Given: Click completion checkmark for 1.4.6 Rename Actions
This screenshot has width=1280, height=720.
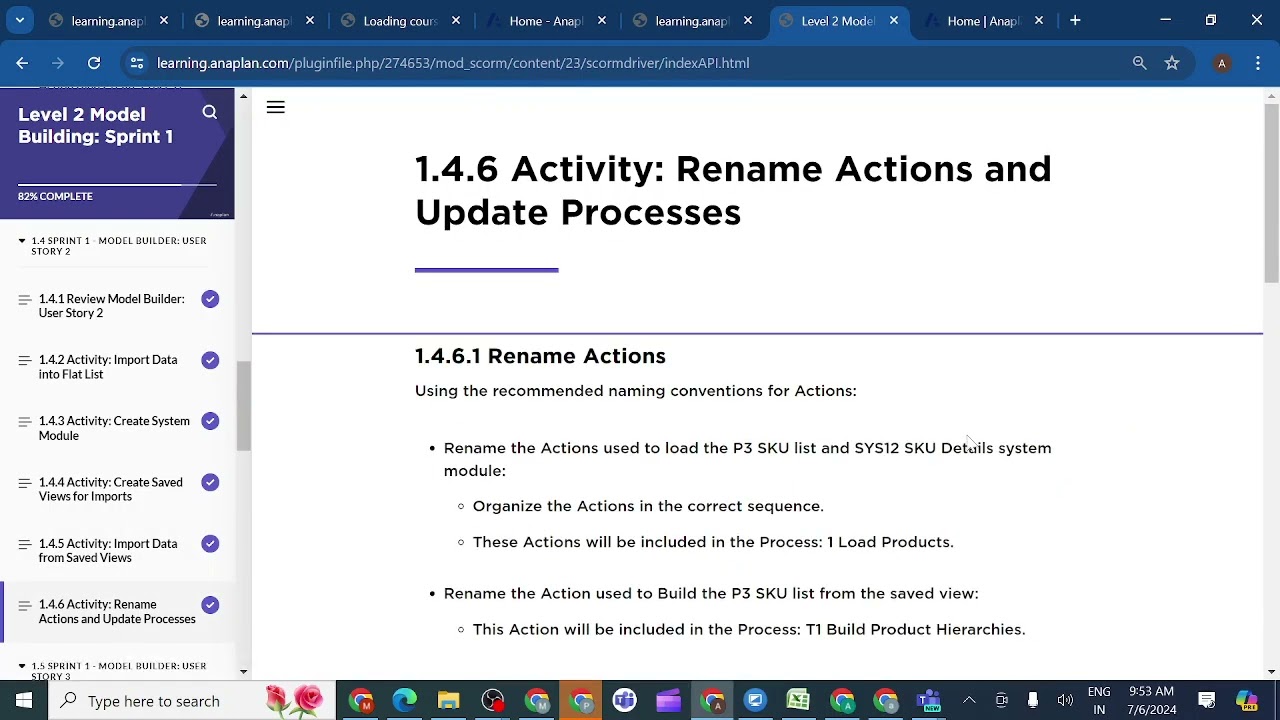Looking at the screenshot, I should tap(210, 605).
